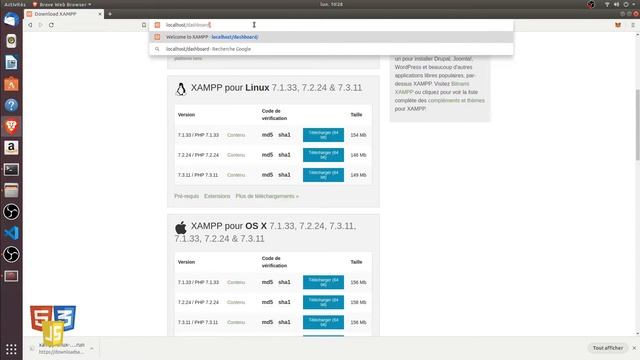Click the bookmark icon beside address bar

[x=144, y=25]
